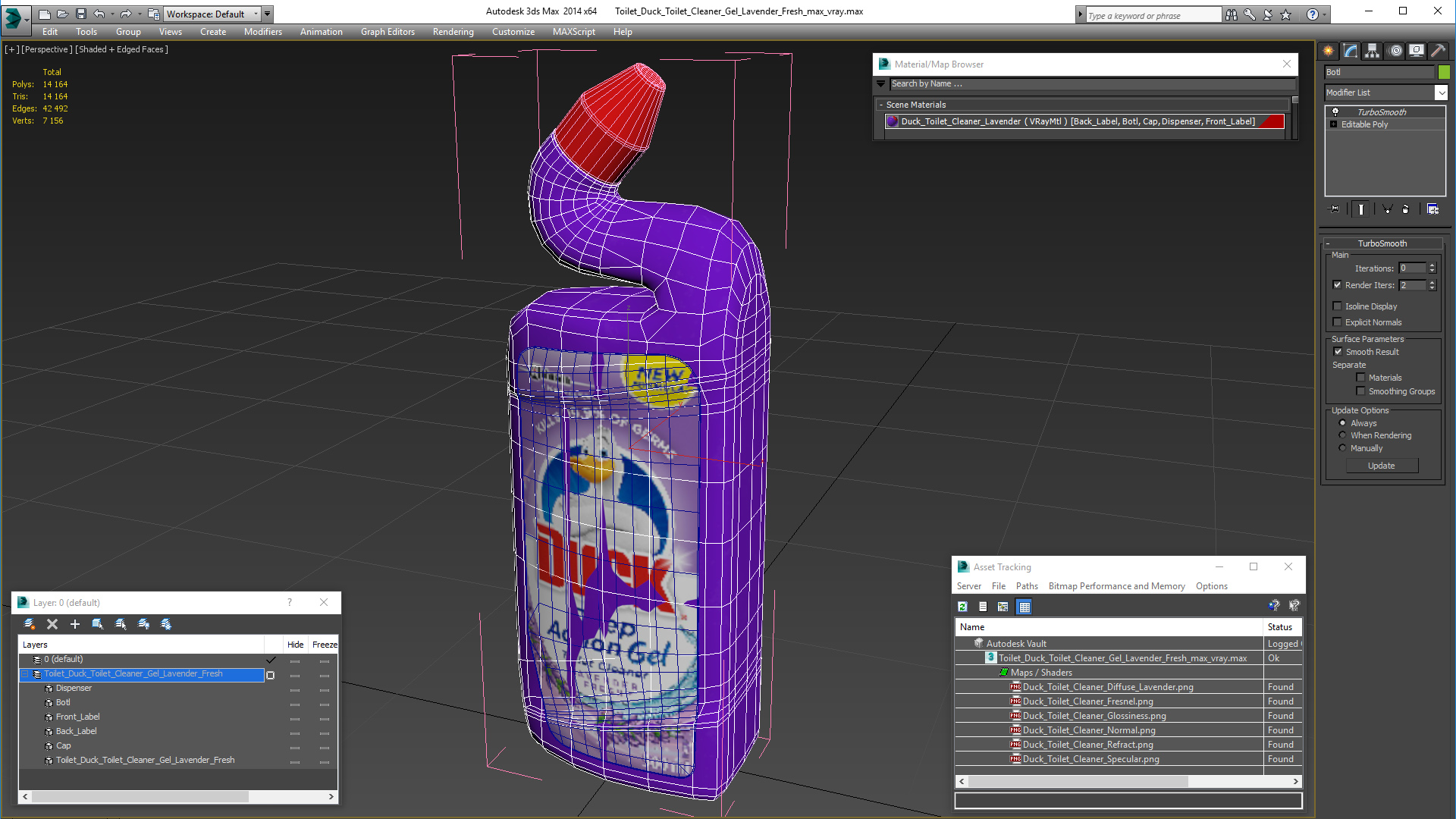Click Highlight Selected Objects' Layers icon

(x=121, y=624)
